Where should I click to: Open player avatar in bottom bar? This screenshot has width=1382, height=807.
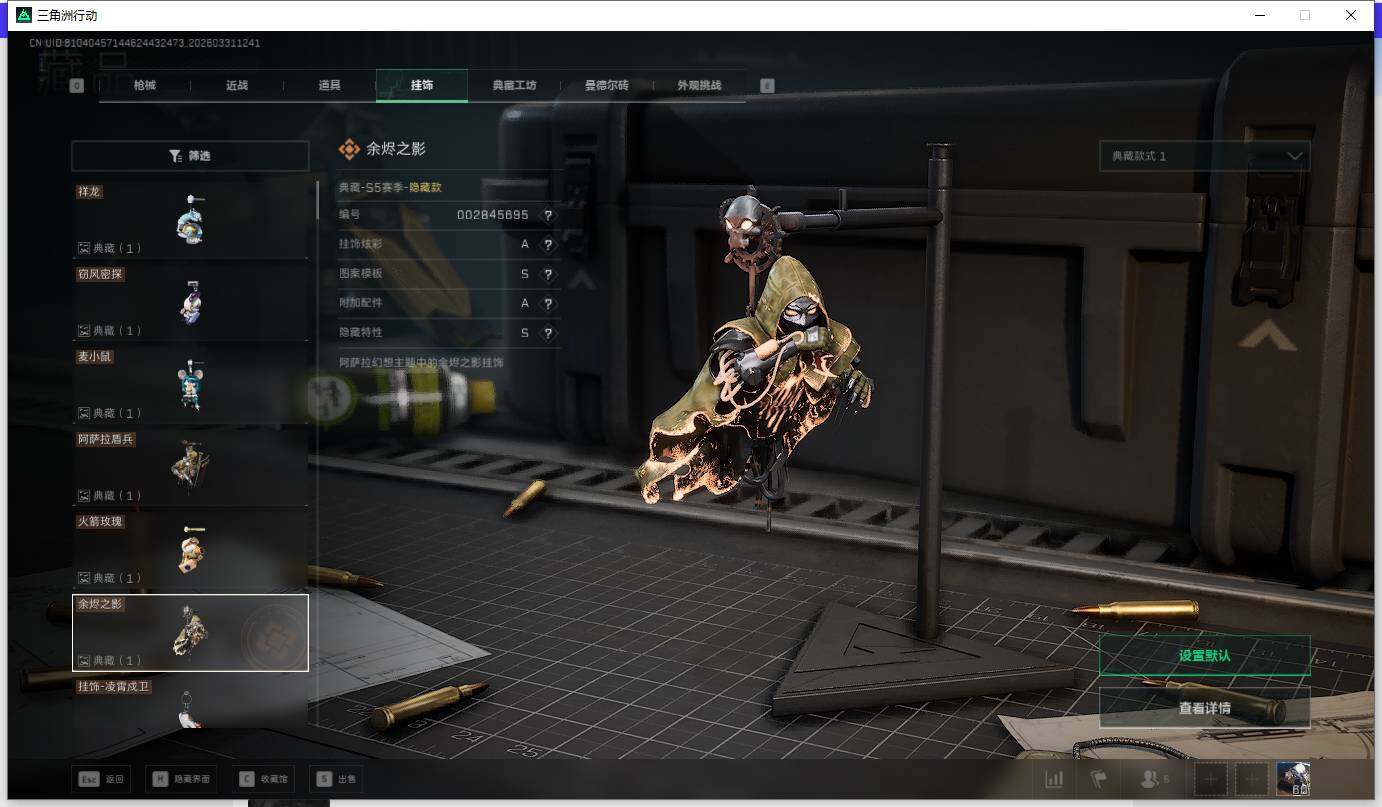coord(1293,779)
